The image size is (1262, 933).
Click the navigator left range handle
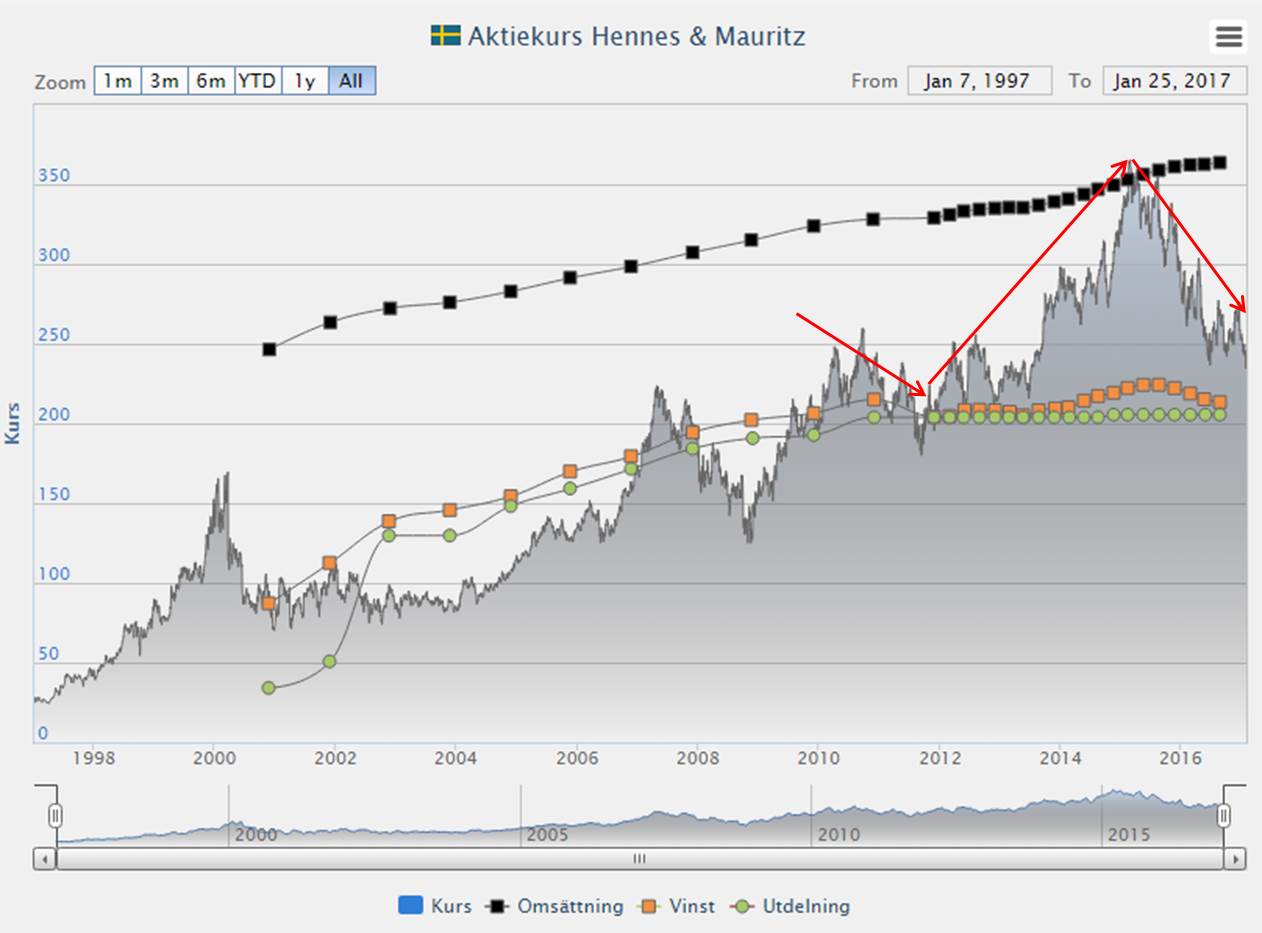click(56, 816)
